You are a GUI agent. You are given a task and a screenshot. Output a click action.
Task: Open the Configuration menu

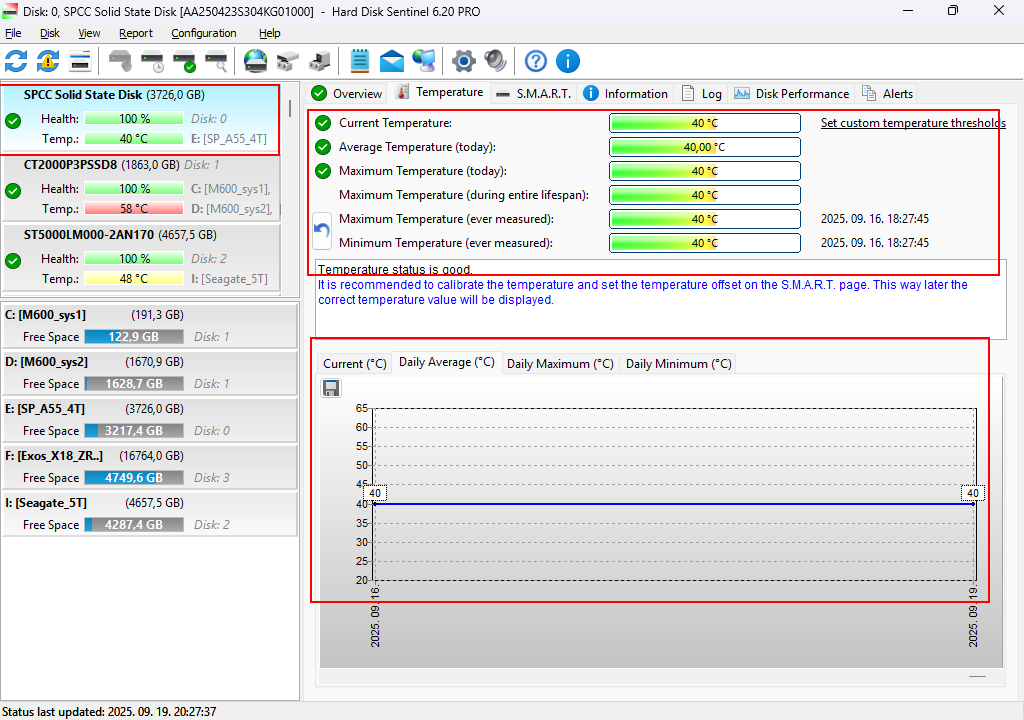coord(203,33)
